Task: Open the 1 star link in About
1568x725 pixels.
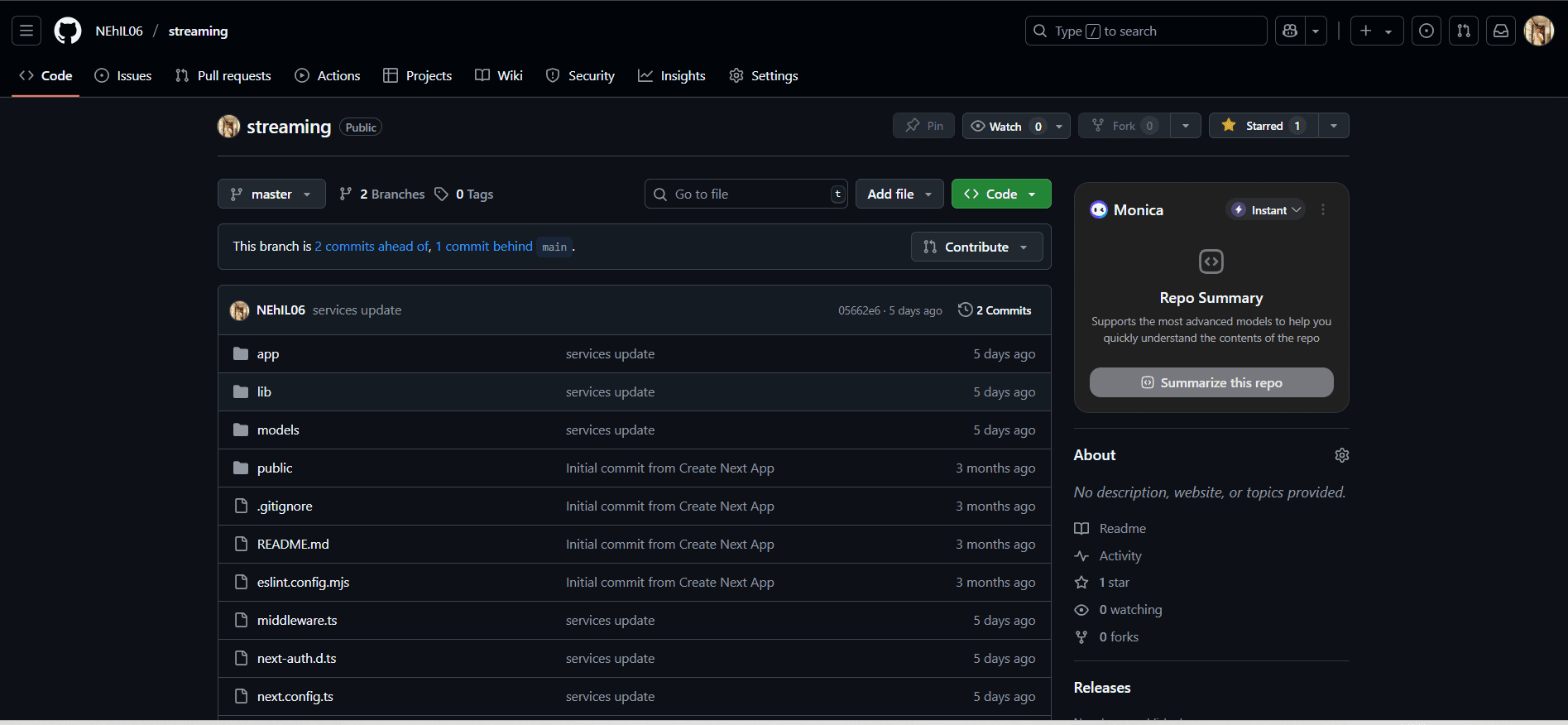Action: pos(1102,582)
